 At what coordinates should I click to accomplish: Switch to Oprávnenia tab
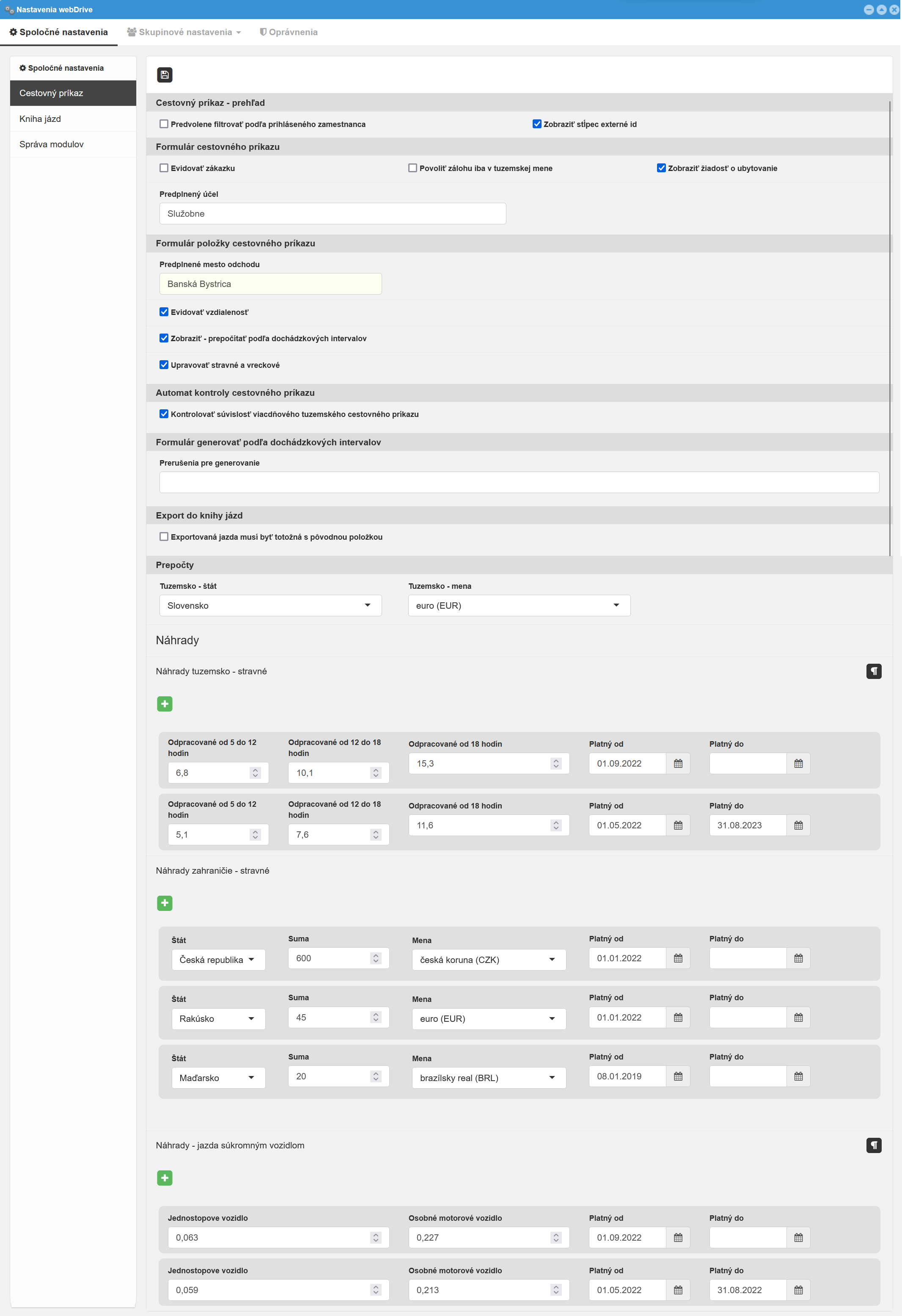click(289, 32)
